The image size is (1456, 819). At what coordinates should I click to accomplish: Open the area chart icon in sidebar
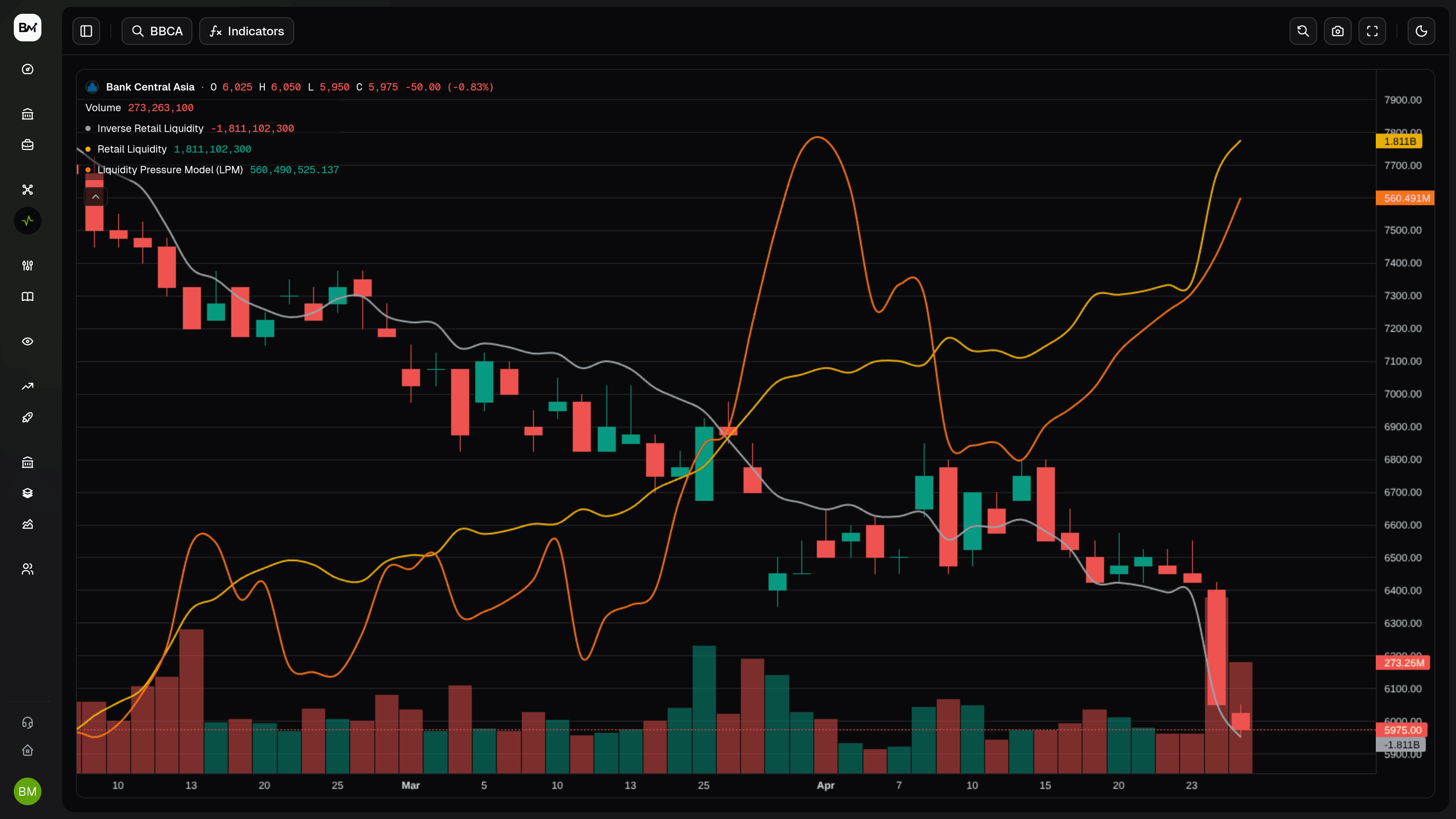(28, 524)
